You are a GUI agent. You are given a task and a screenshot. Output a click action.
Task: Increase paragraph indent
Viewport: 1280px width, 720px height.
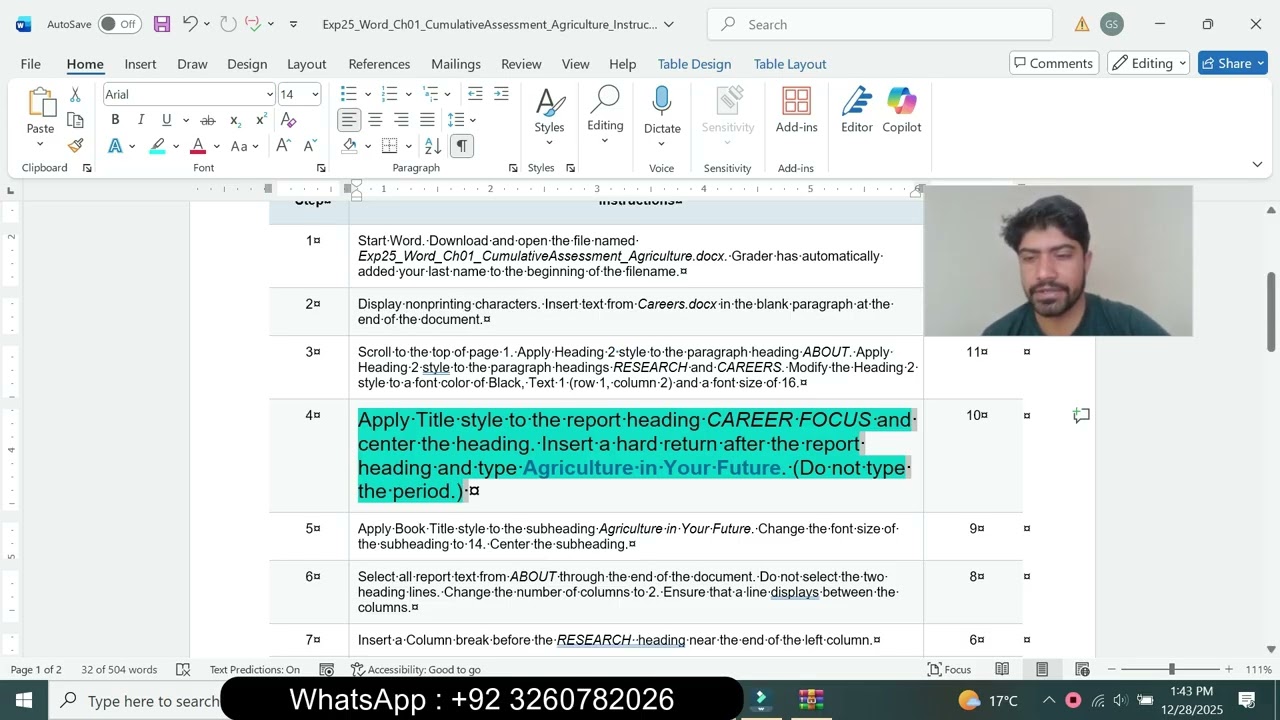[501, 94]
